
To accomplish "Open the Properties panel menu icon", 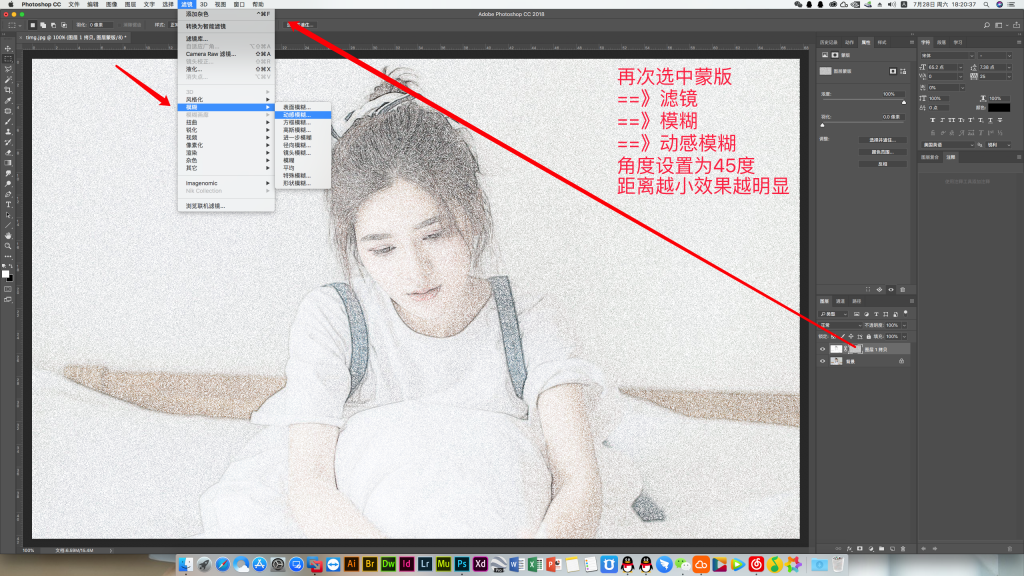I will click(912, 42).
